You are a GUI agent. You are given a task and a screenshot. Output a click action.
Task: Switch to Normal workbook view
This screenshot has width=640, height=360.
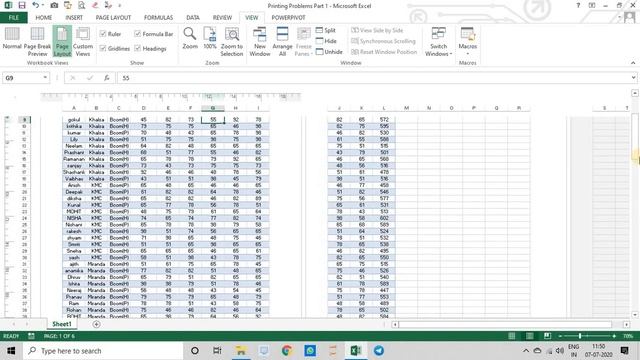pos(12,39)
